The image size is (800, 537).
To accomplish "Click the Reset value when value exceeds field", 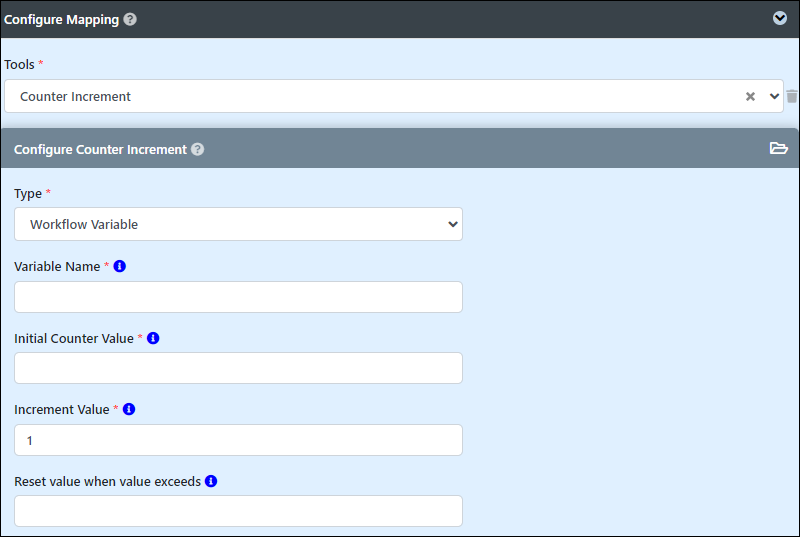I will pyautogui.click(x=238, y=510).
